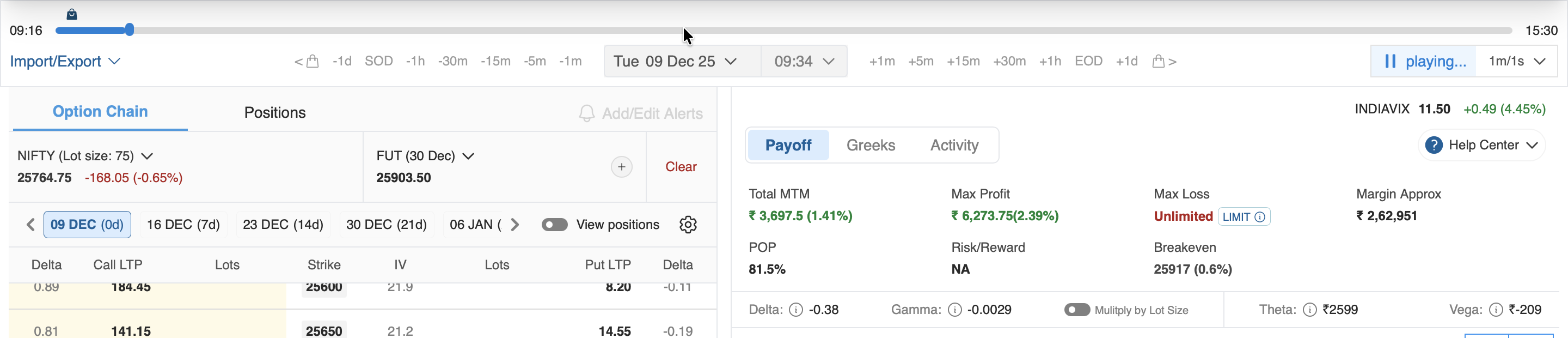Toggle View positions switch
The height and width of the screenshot is (338, 1568).
pyautogui.click(x=554, y=225)
